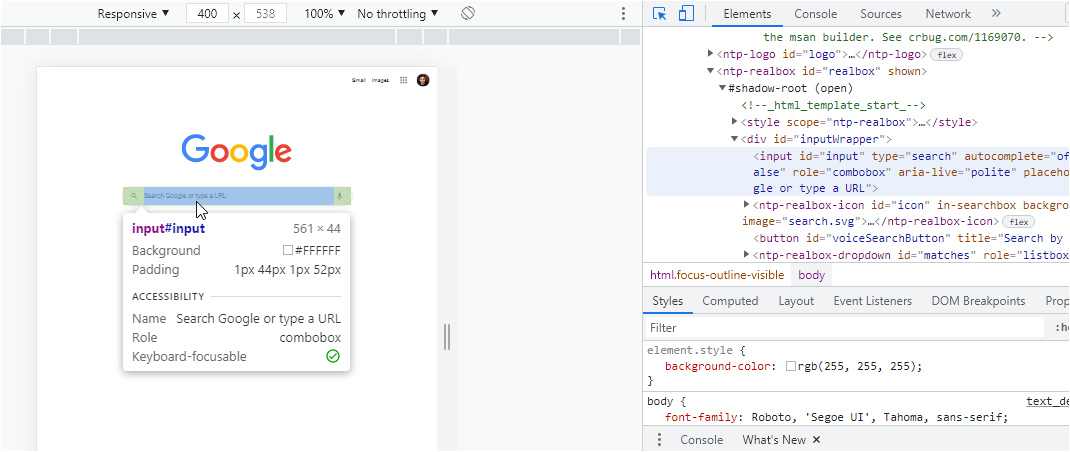Open the DOM Breakpoints pane tab
This screenshot has width=1070, height=452.
(x=978, y=301)
